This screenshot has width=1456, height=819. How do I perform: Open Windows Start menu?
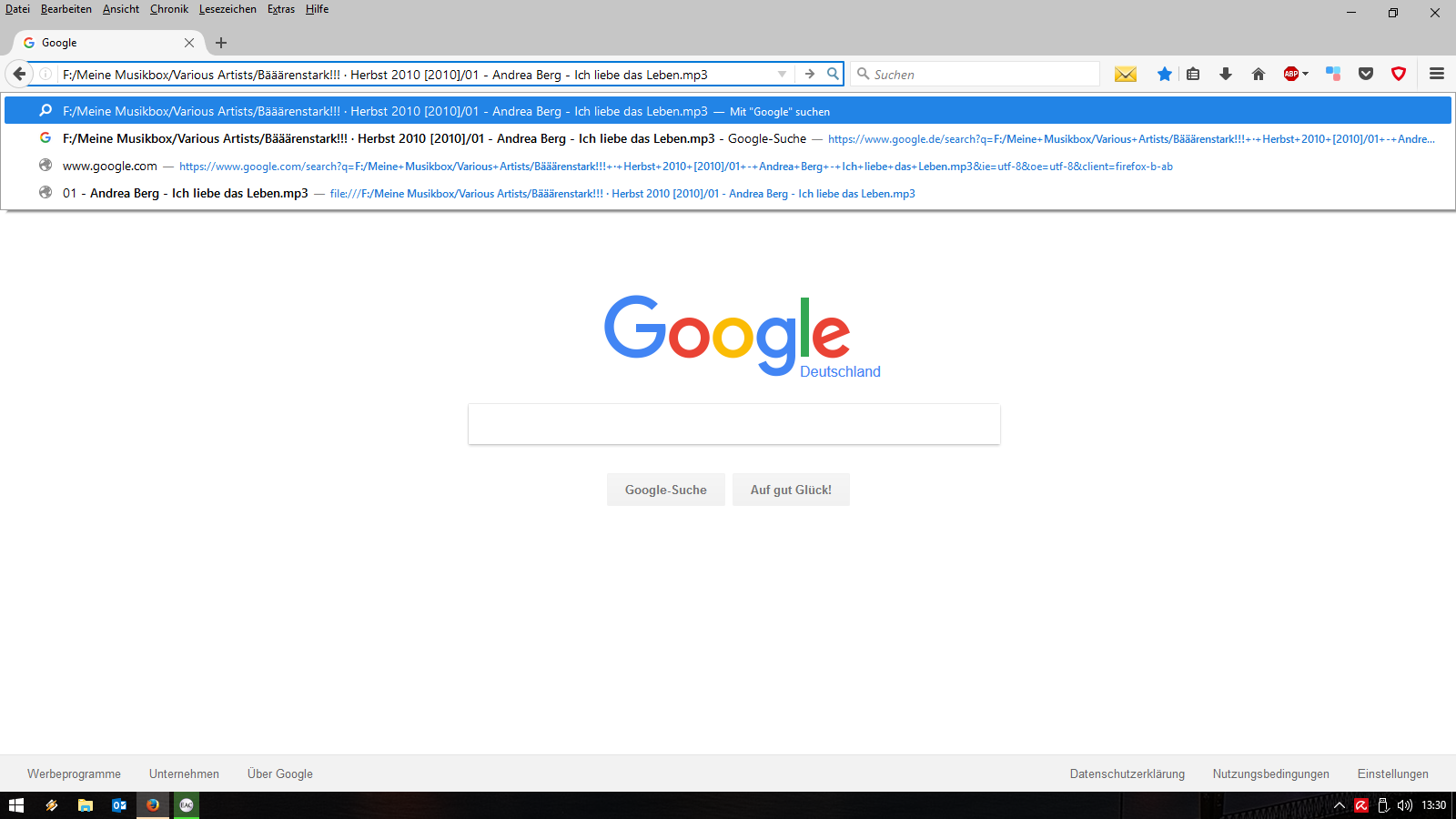[x=16, y=805]
